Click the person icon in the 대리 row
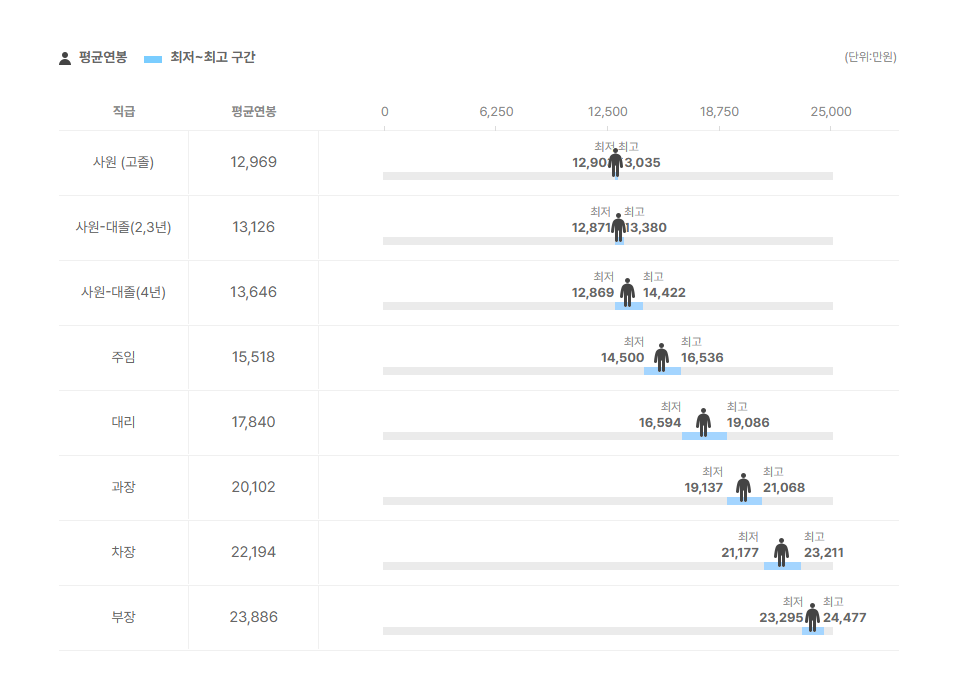Image resolution: width=955 pixels, height=699 pixels. (703, 422)
